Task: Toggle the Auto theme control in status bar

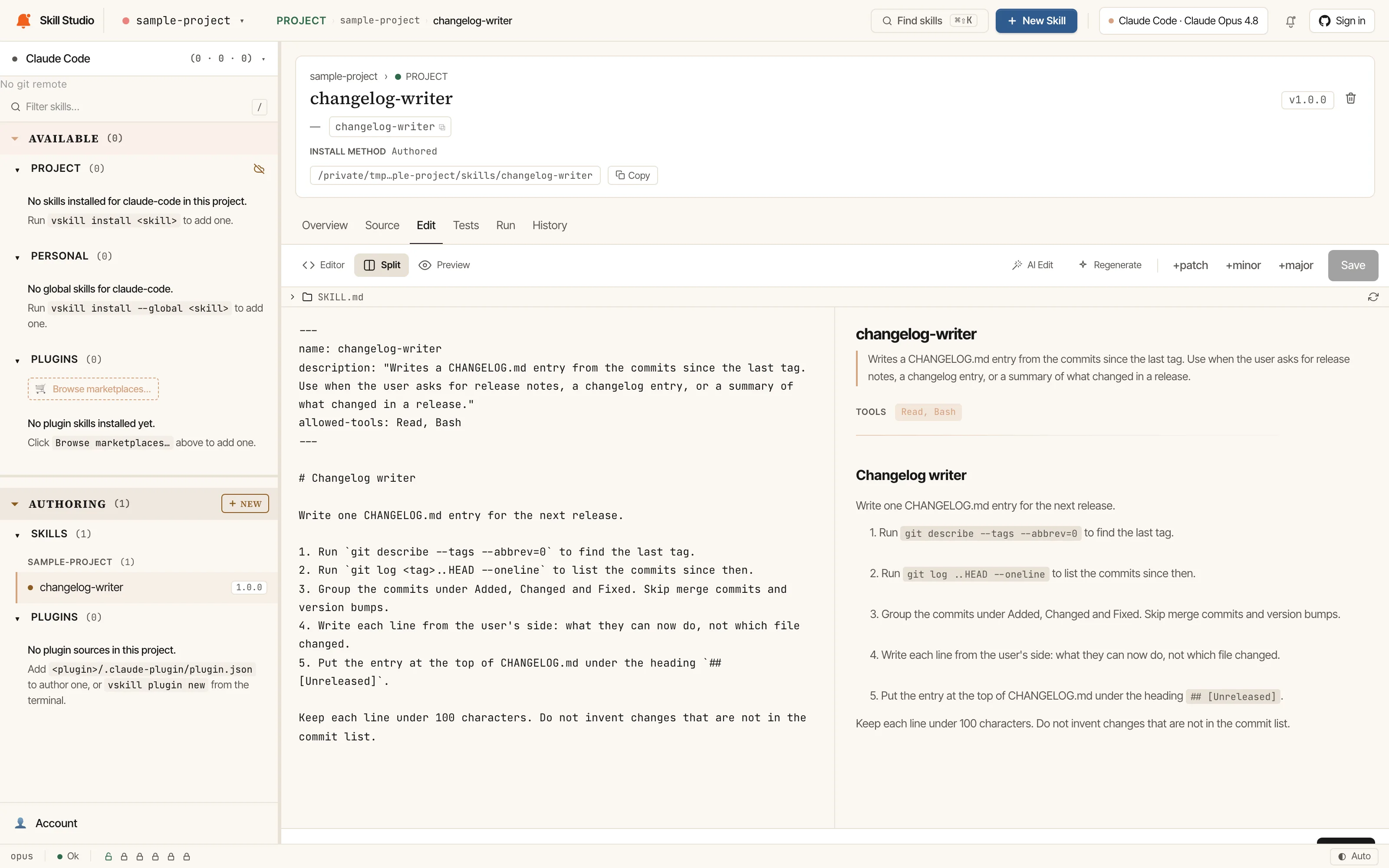Action: (1354, 856)
